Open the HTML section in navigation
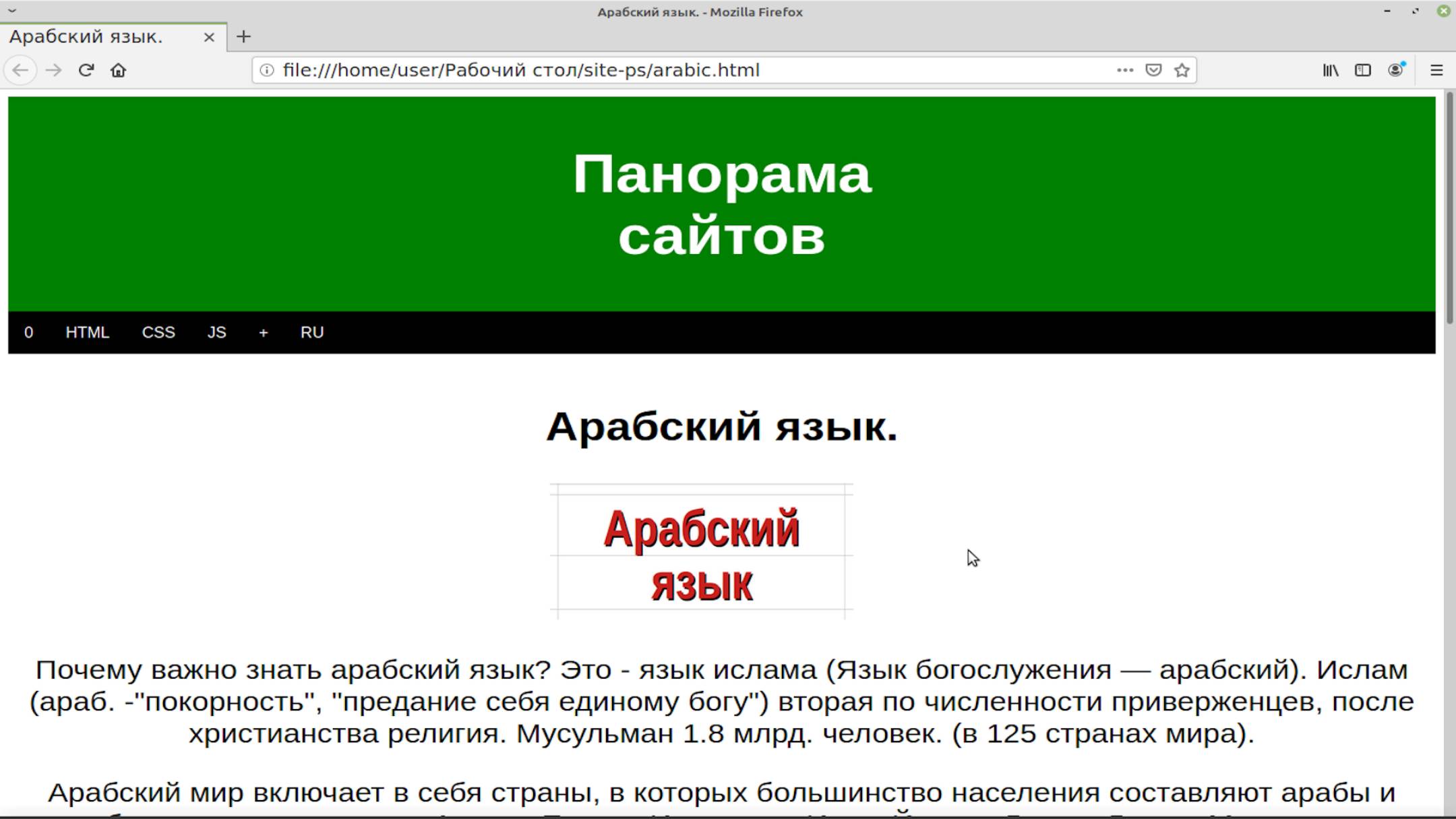 [x=88, y=332]
